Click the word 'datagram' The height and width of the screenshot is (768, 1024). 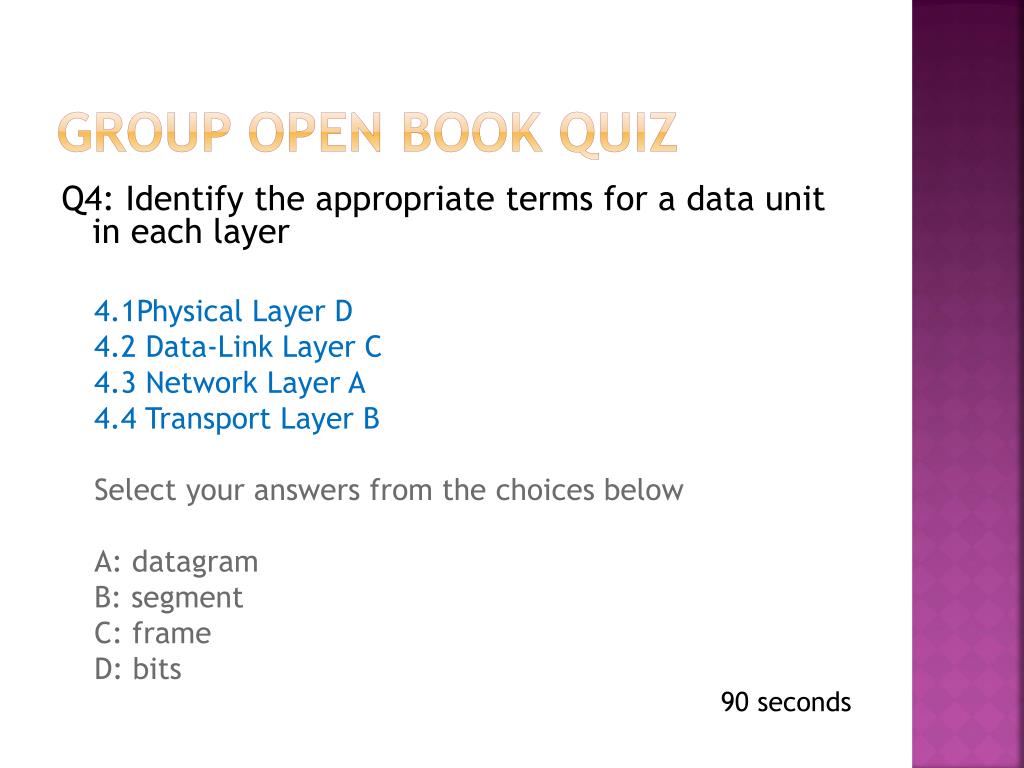195,564
